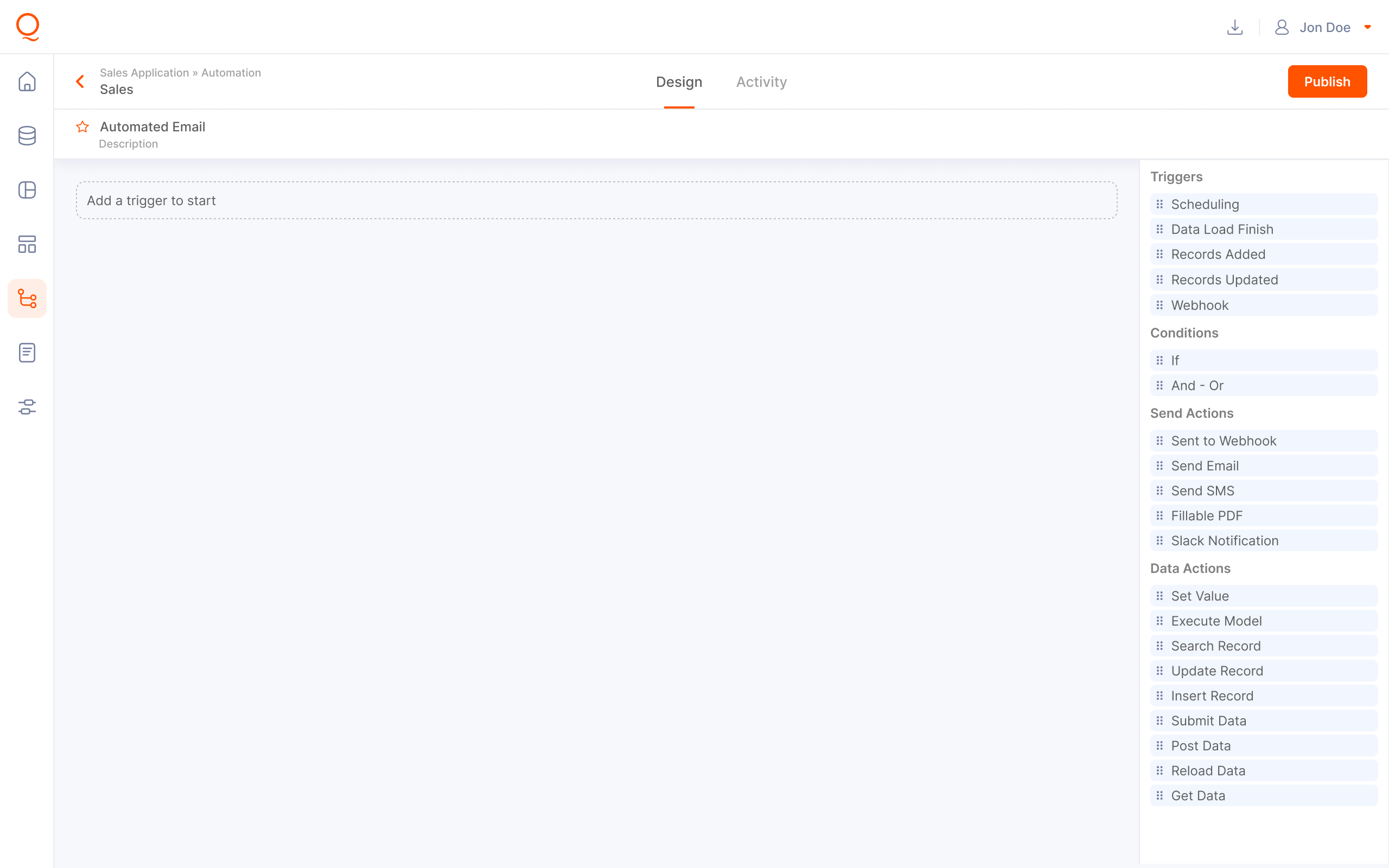Open the Jon Doe user dropdown arrow
Image resolution: width=1389 pixels, height=868 pixels.
tap(1368, 27)
